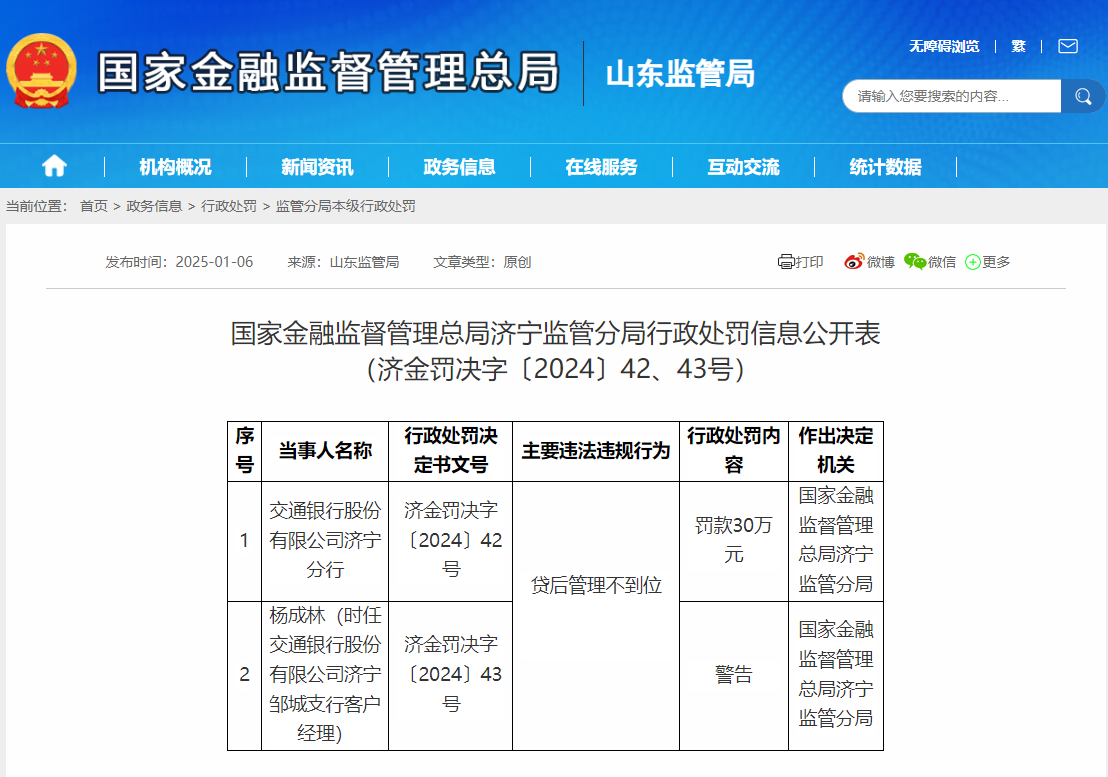Go to 政务信息 in breadcrumb

(154, 206)
